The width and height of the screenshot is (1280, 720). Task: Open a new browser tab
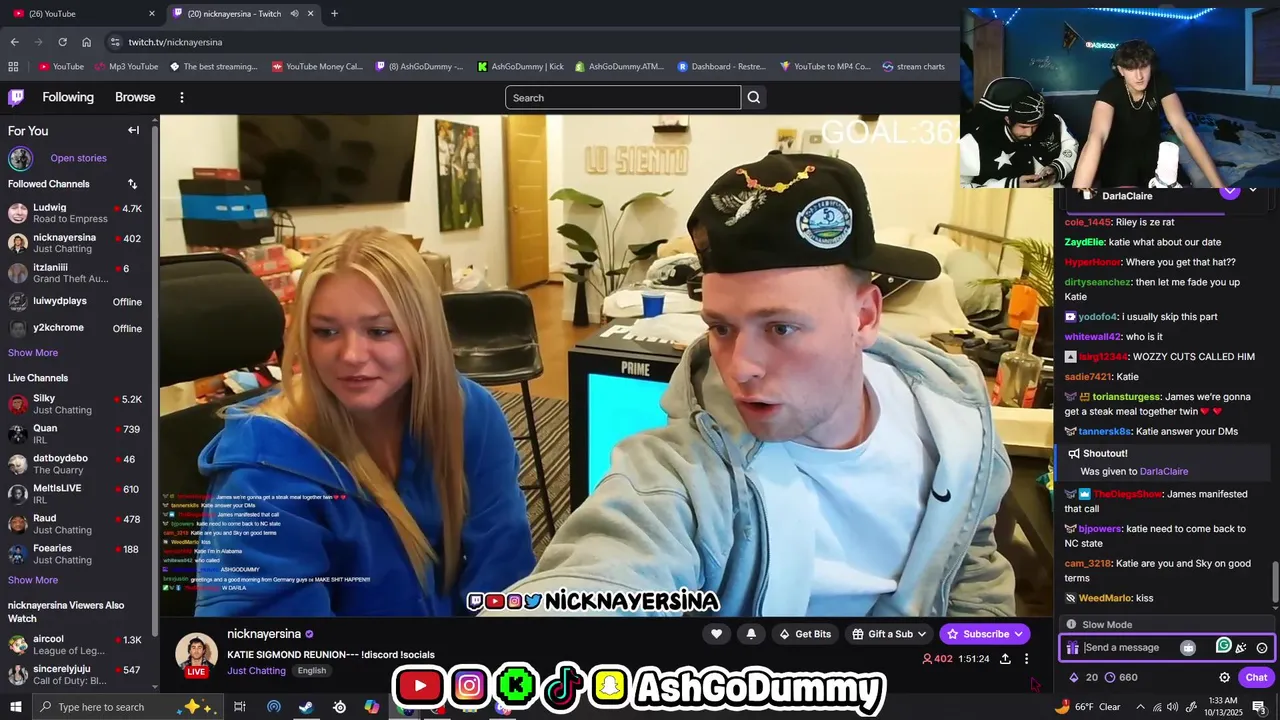[334, 13]
